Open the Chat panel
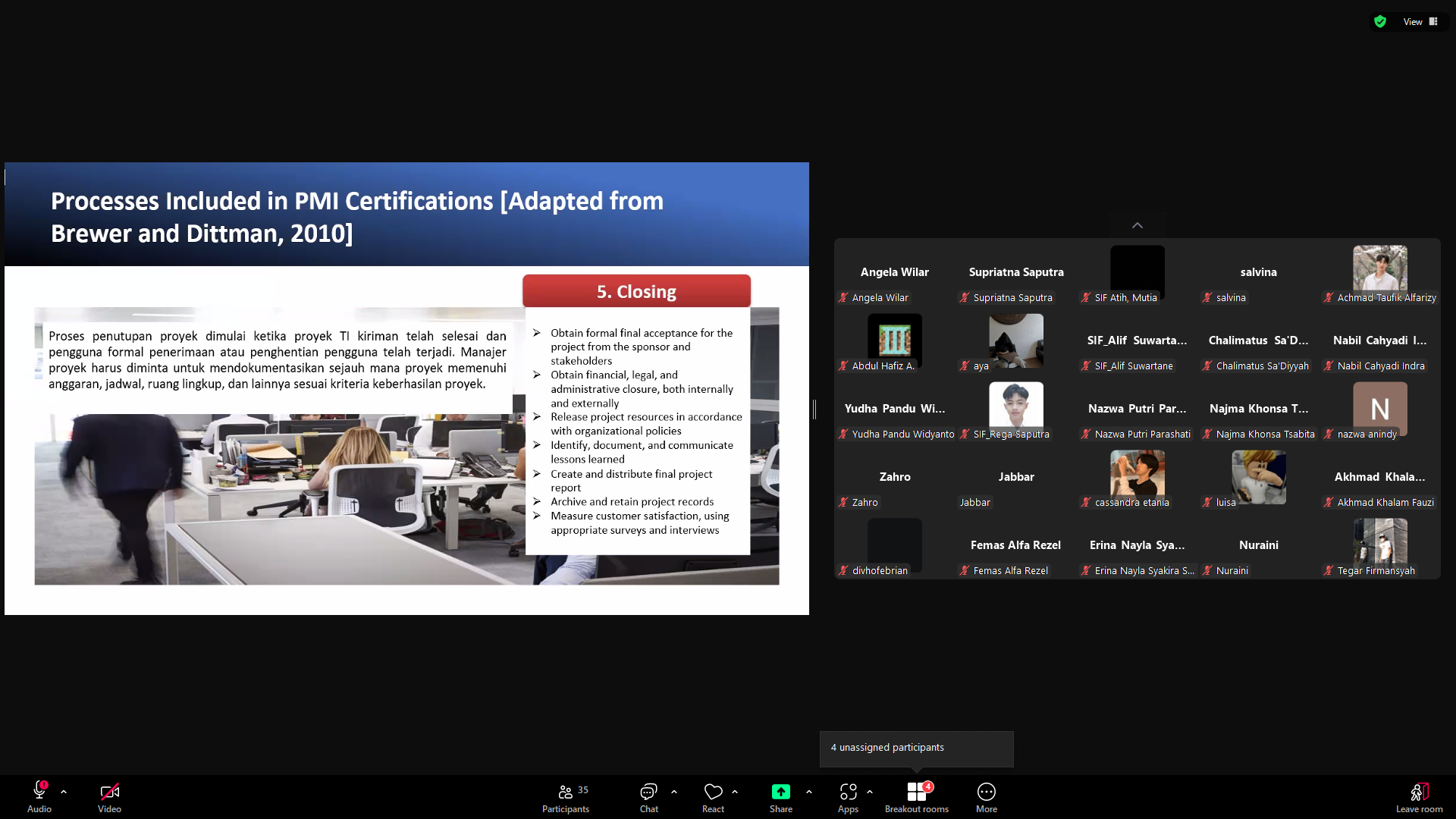 (648, 797)
